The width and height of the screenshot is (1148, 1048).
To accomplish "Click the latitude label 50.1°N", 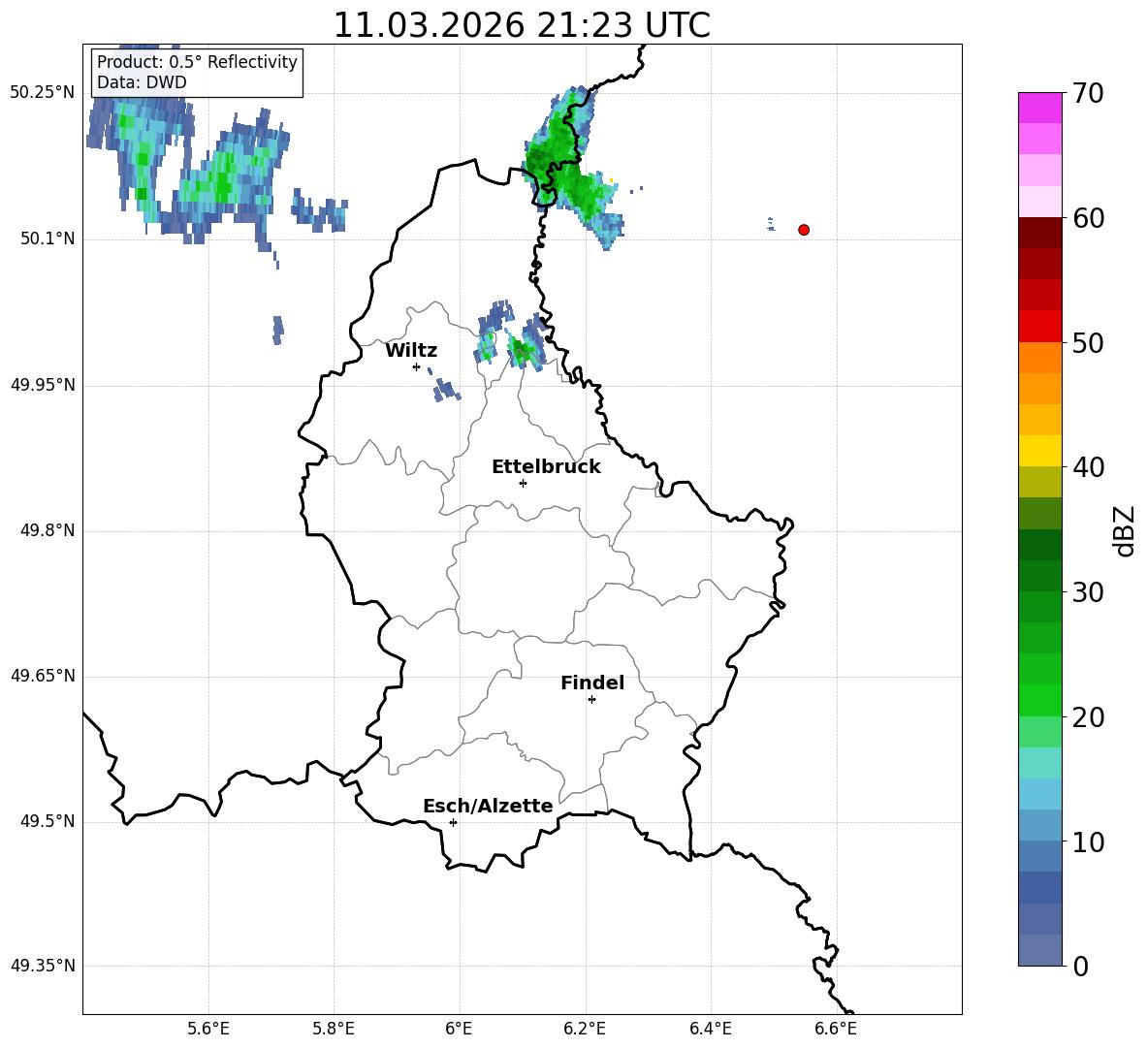I will pos(48,238).
